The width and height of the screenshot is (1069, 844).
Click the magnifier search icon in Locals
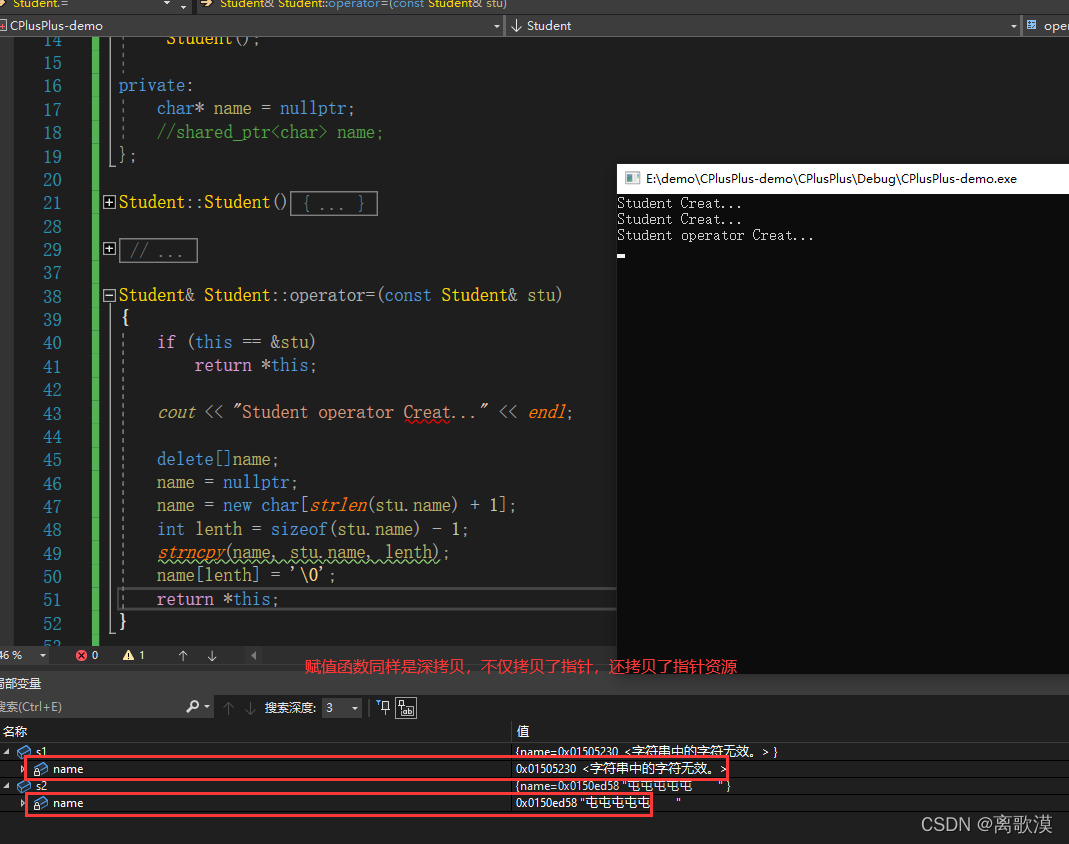[x=193, y=707]
